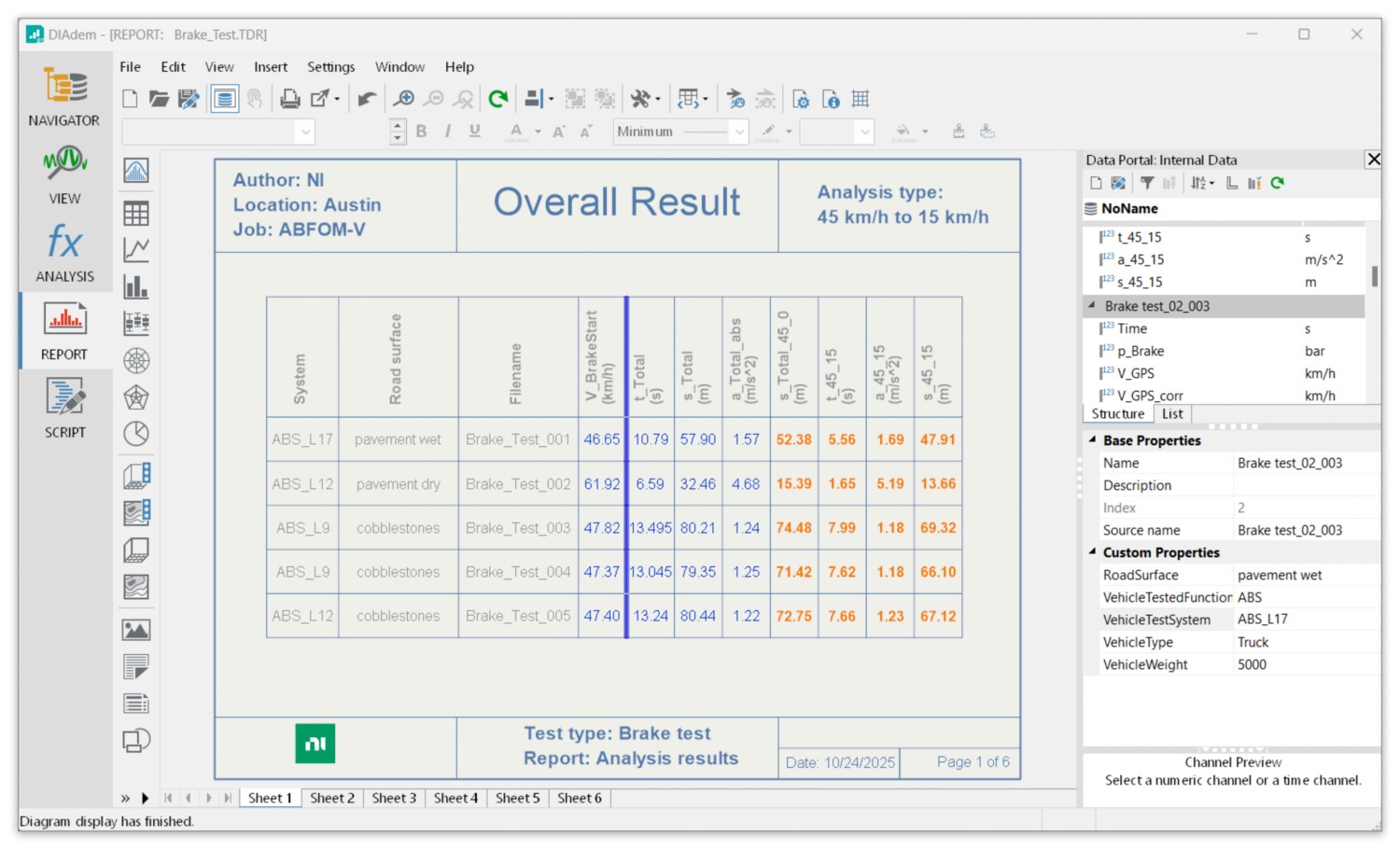The width and height of the screenshot is (1400, 850).
Task: Select the 2D table tool in sidebar
Action: pos(136,214)
